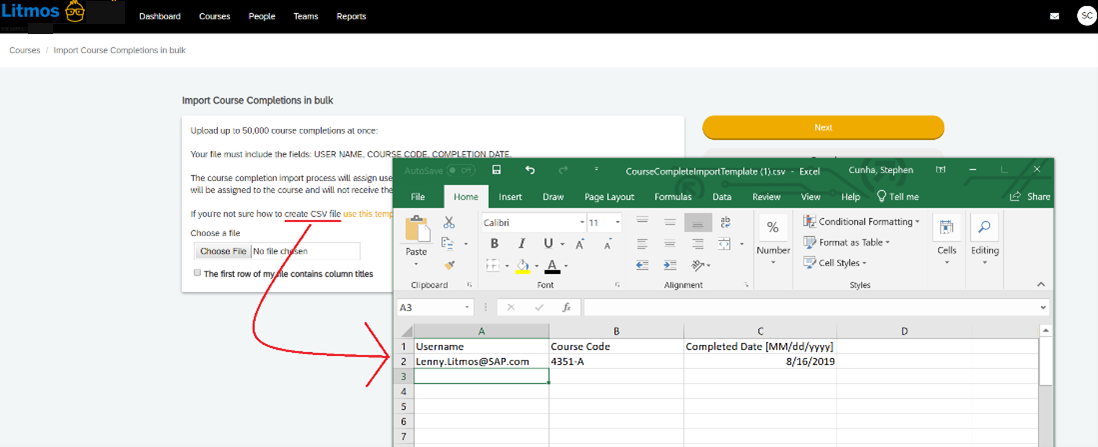Click the orange Next button

coord(824,128)
